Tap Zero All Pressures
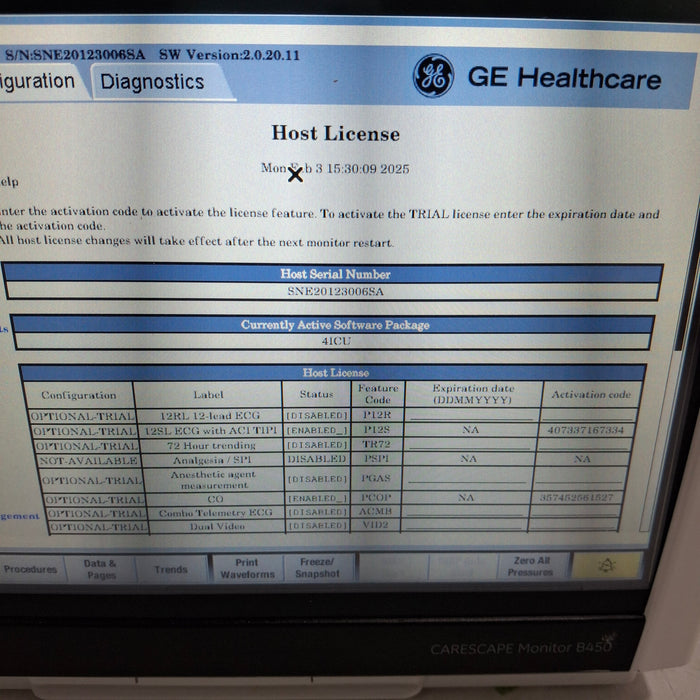 click(x=531, y=566)
